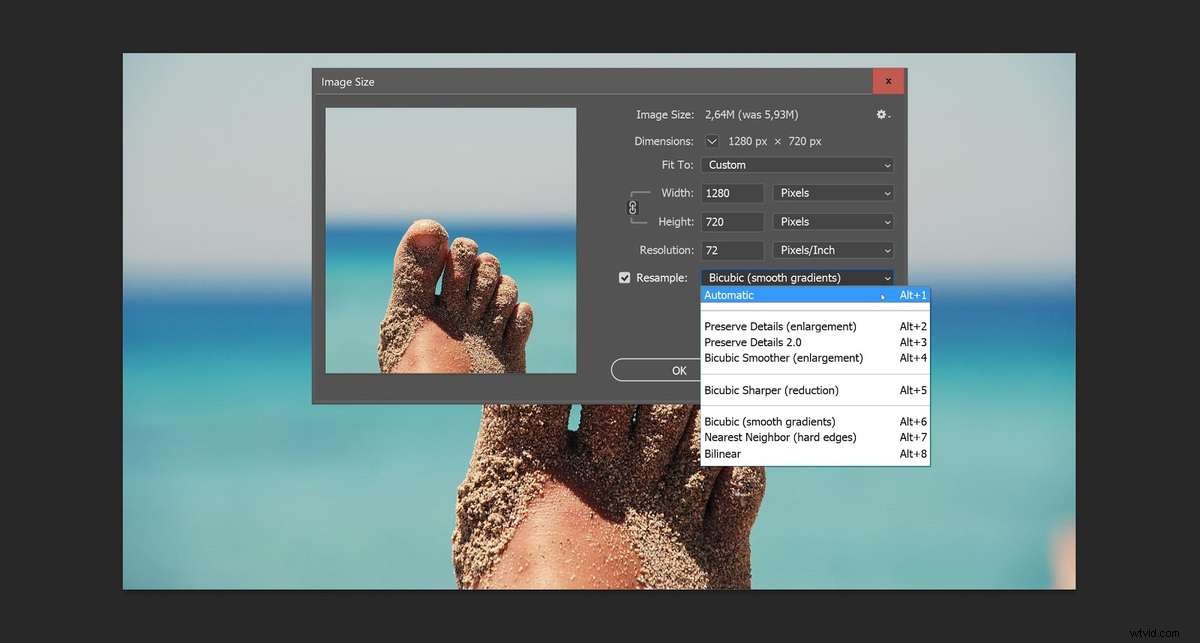Click the Height value input field
The height and width of the screenshot is (643, 1200).
pos(732,221)
